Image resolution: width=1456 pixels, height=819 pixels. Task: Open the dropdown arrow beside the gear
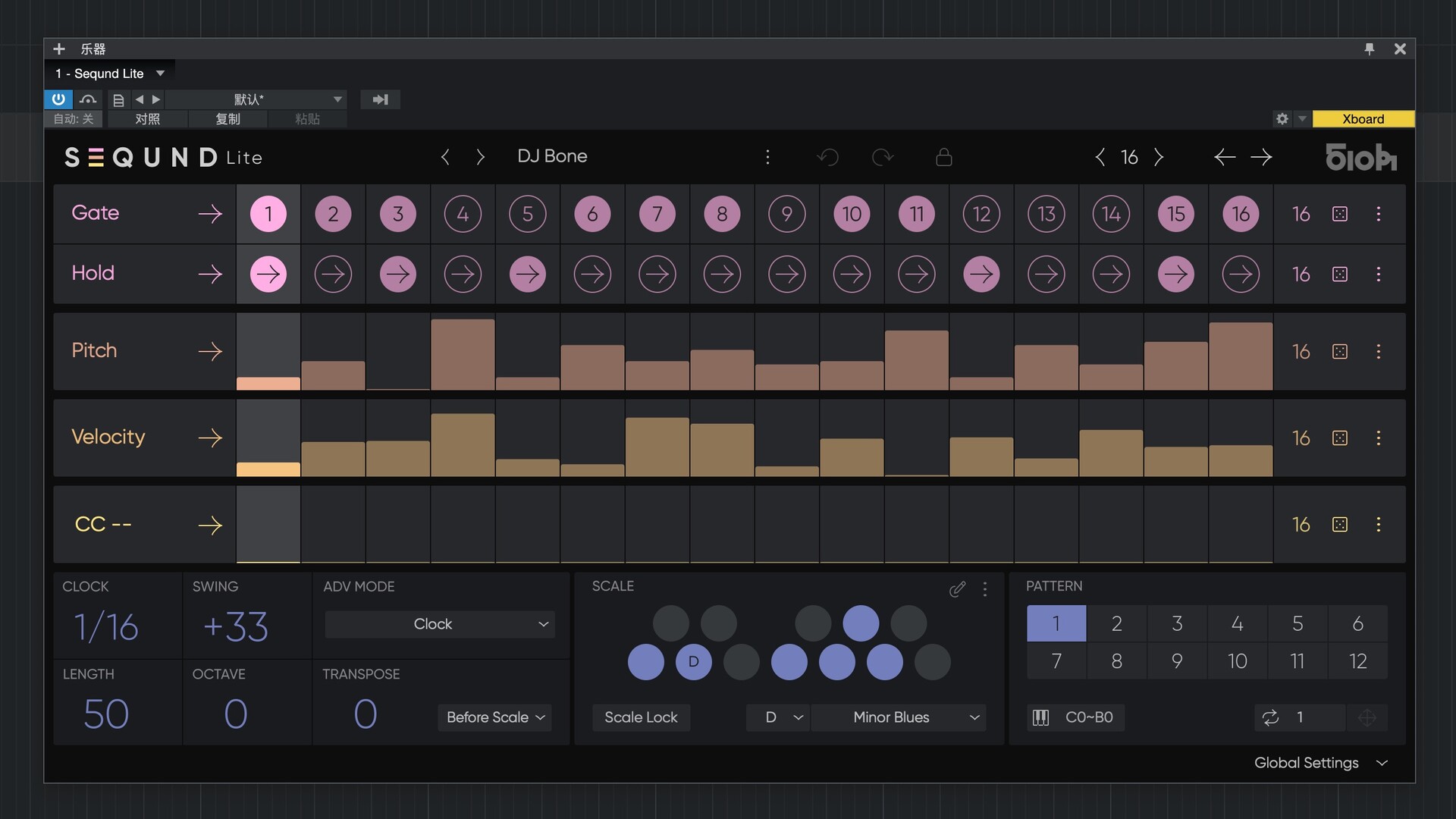(x=1302, y=119)
